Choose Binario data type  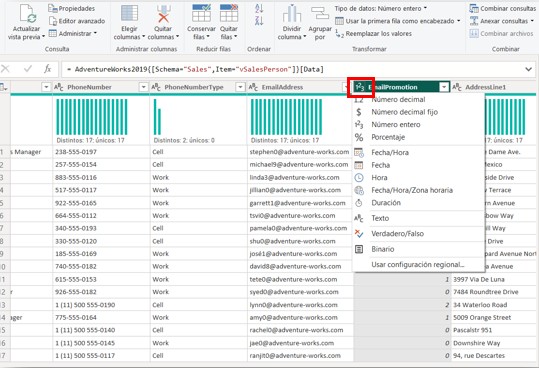[418, 249]
